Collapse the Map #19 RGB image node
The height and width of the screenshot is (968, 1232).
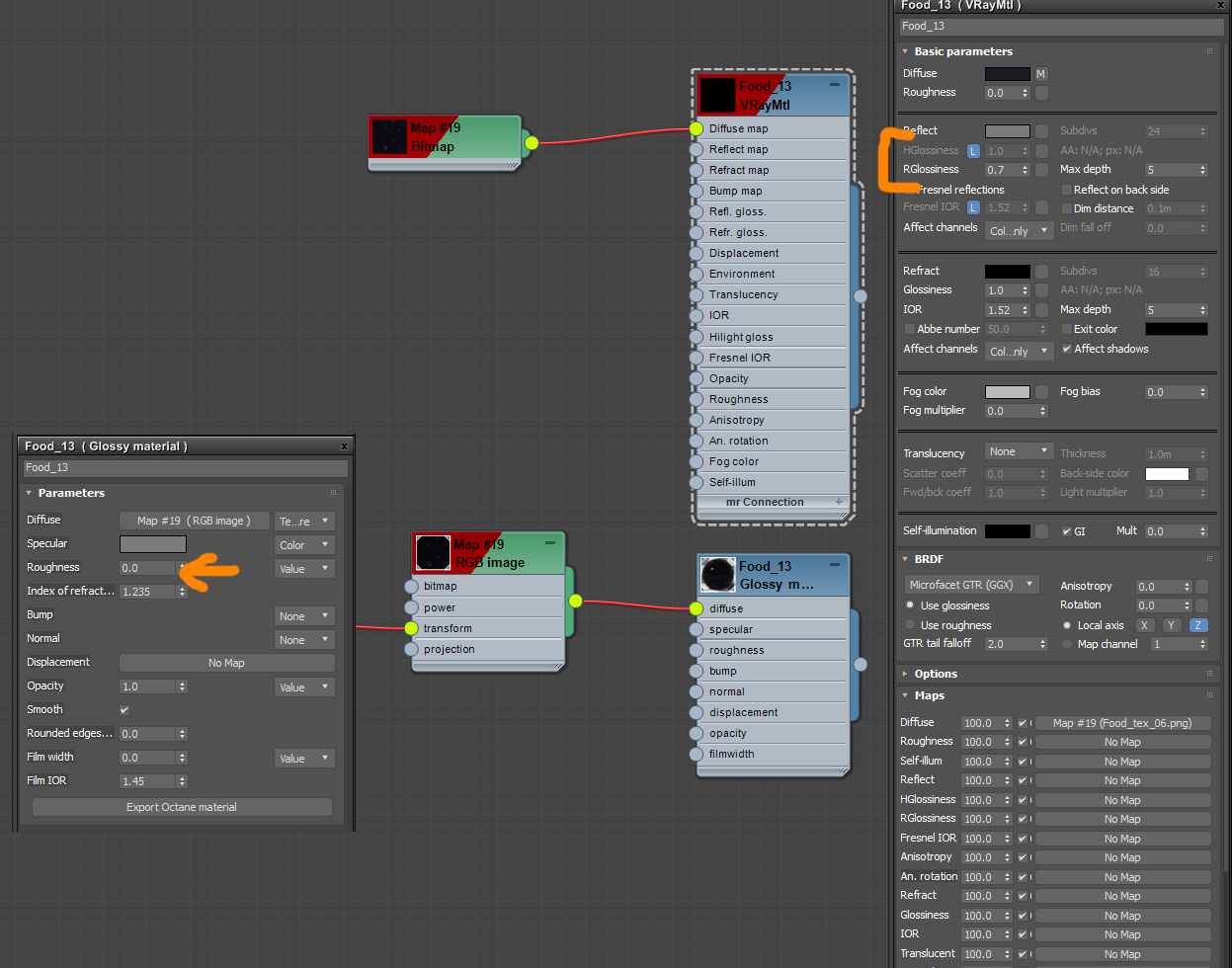pyautogui.click(x=550, y=542)
